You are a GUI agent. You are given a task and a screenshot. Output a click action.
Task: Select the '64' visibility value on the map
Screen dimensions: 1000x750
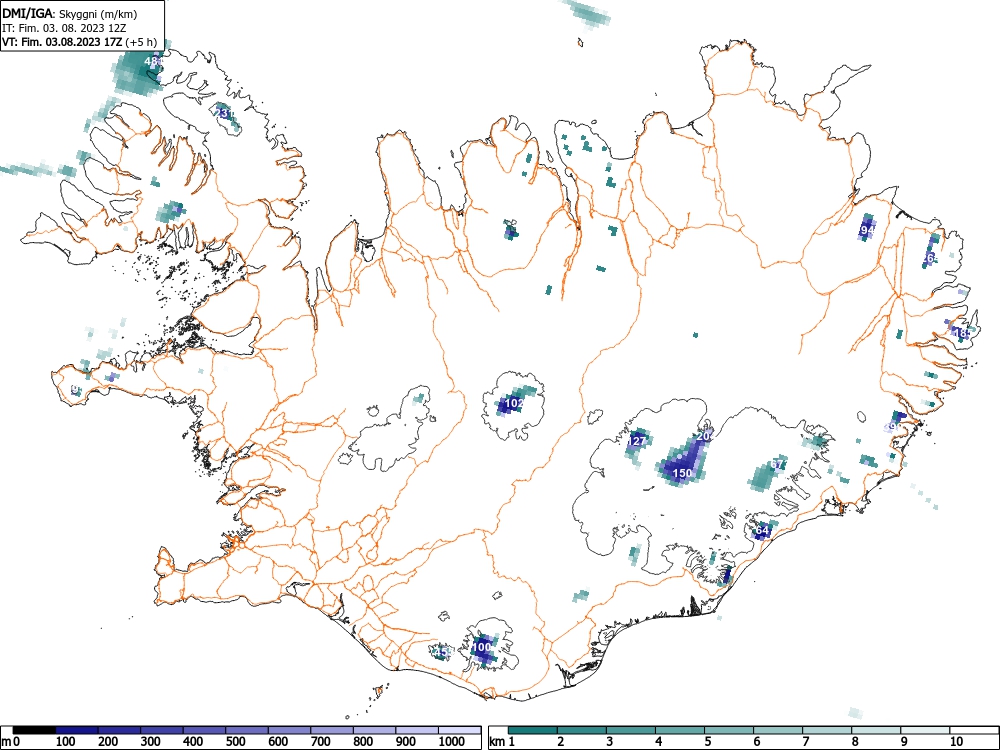(762, 530)
